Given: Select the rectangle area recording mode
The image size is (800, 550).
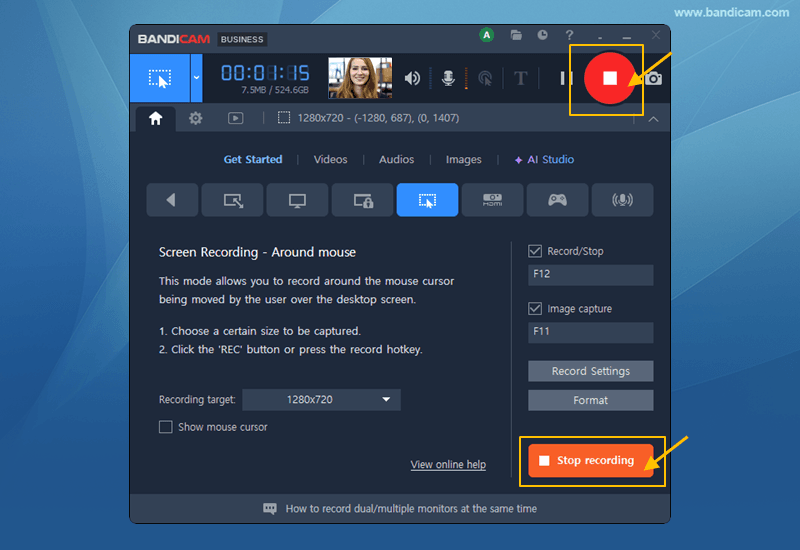Looking at the screenshot, I should pyautogui.click(x=233, y=200).
